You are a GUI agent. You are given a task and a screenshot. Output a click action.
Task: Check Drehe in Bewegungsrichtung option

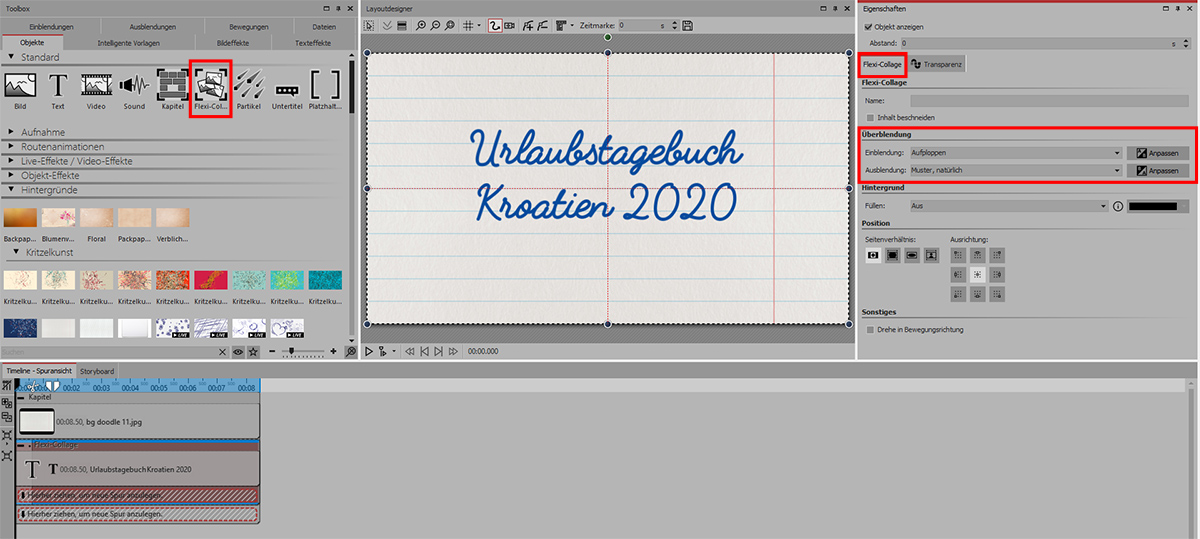tap(870, 329)
